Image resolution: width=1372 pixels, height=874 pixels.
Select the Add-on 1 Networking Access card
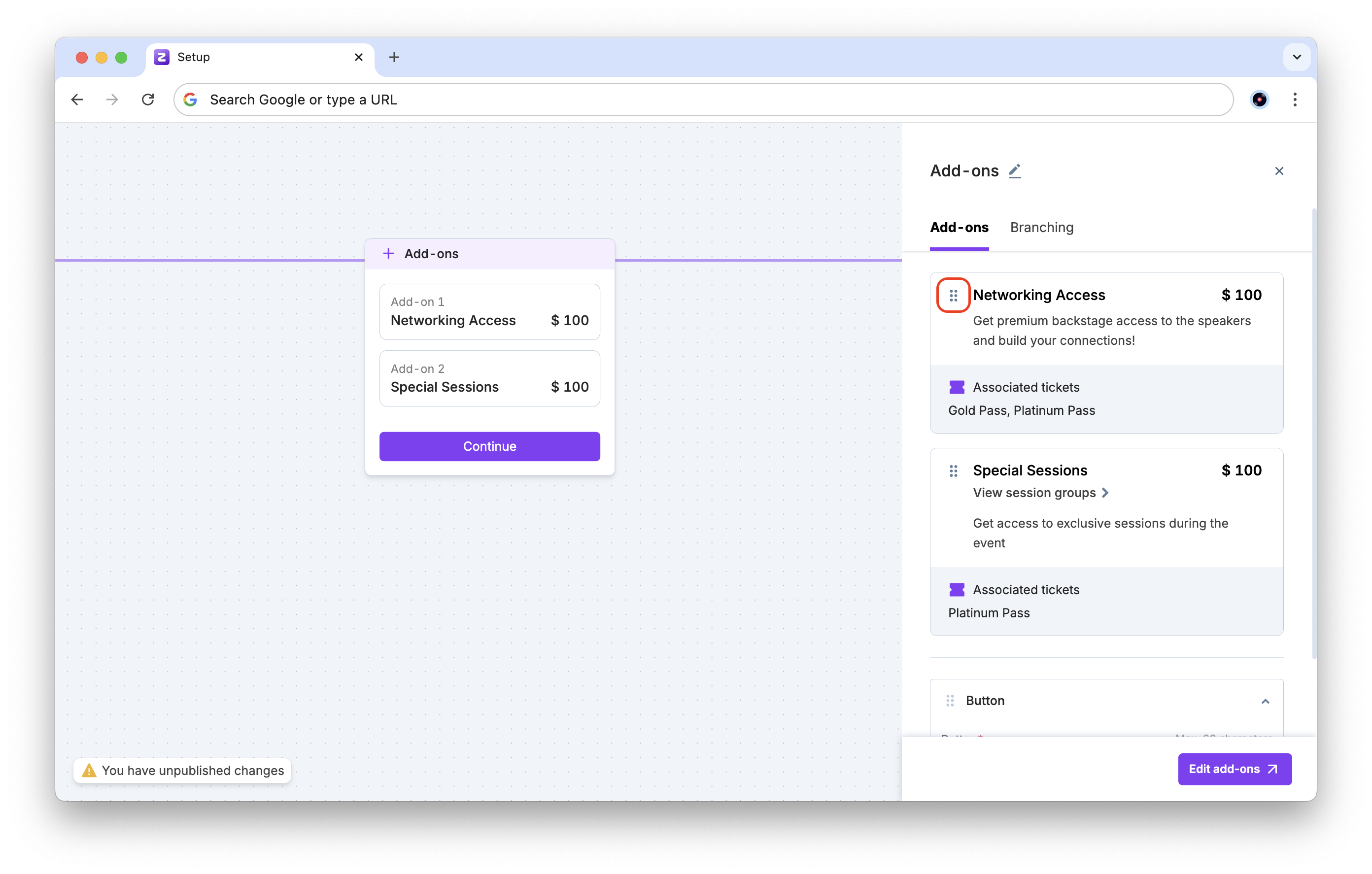tap(489, 312)
